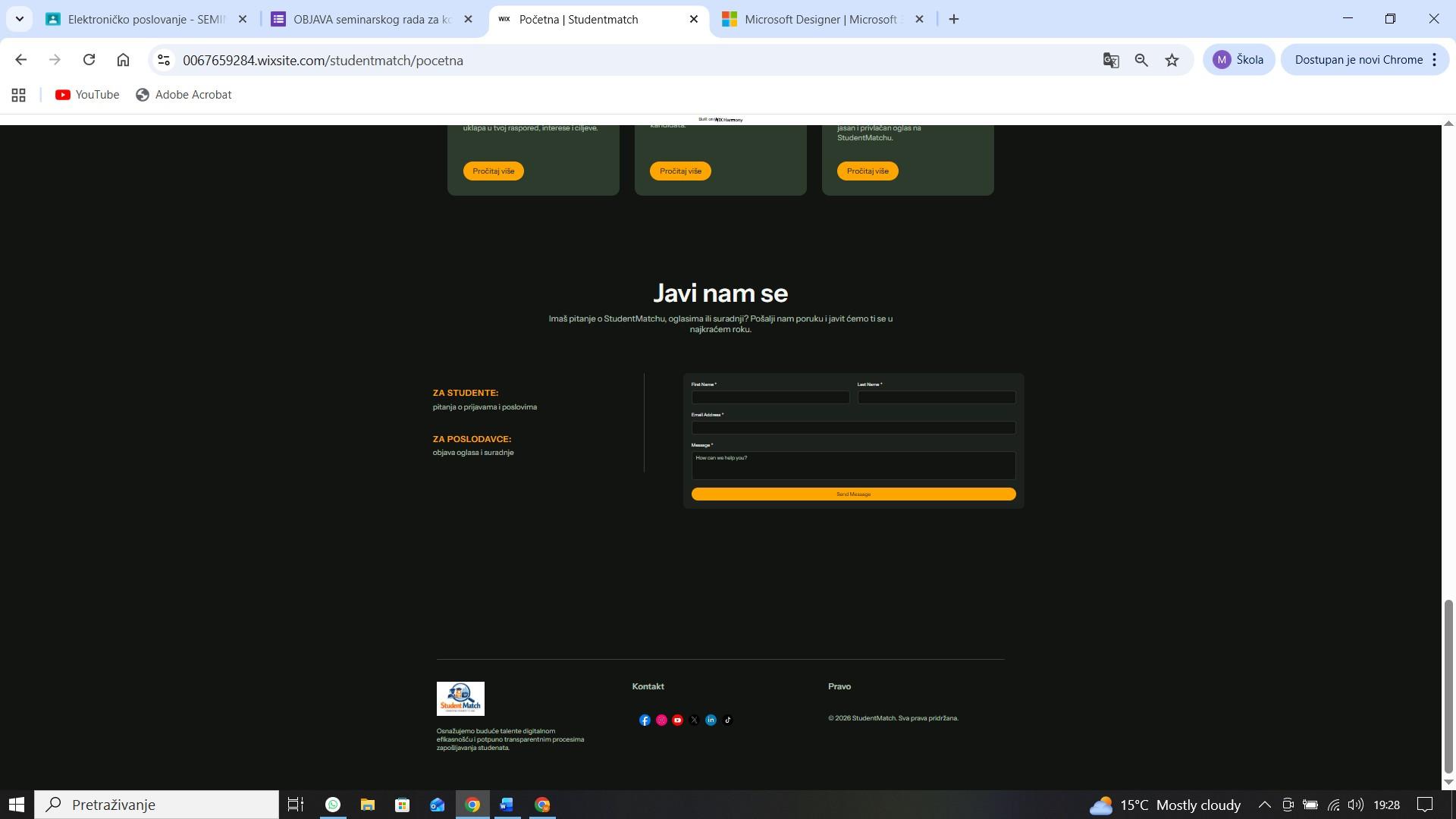Viewport: 1456px width, 819px height.
Task: Open the zoom magnifier icon in the address bar
Action: pos(1141,60)
